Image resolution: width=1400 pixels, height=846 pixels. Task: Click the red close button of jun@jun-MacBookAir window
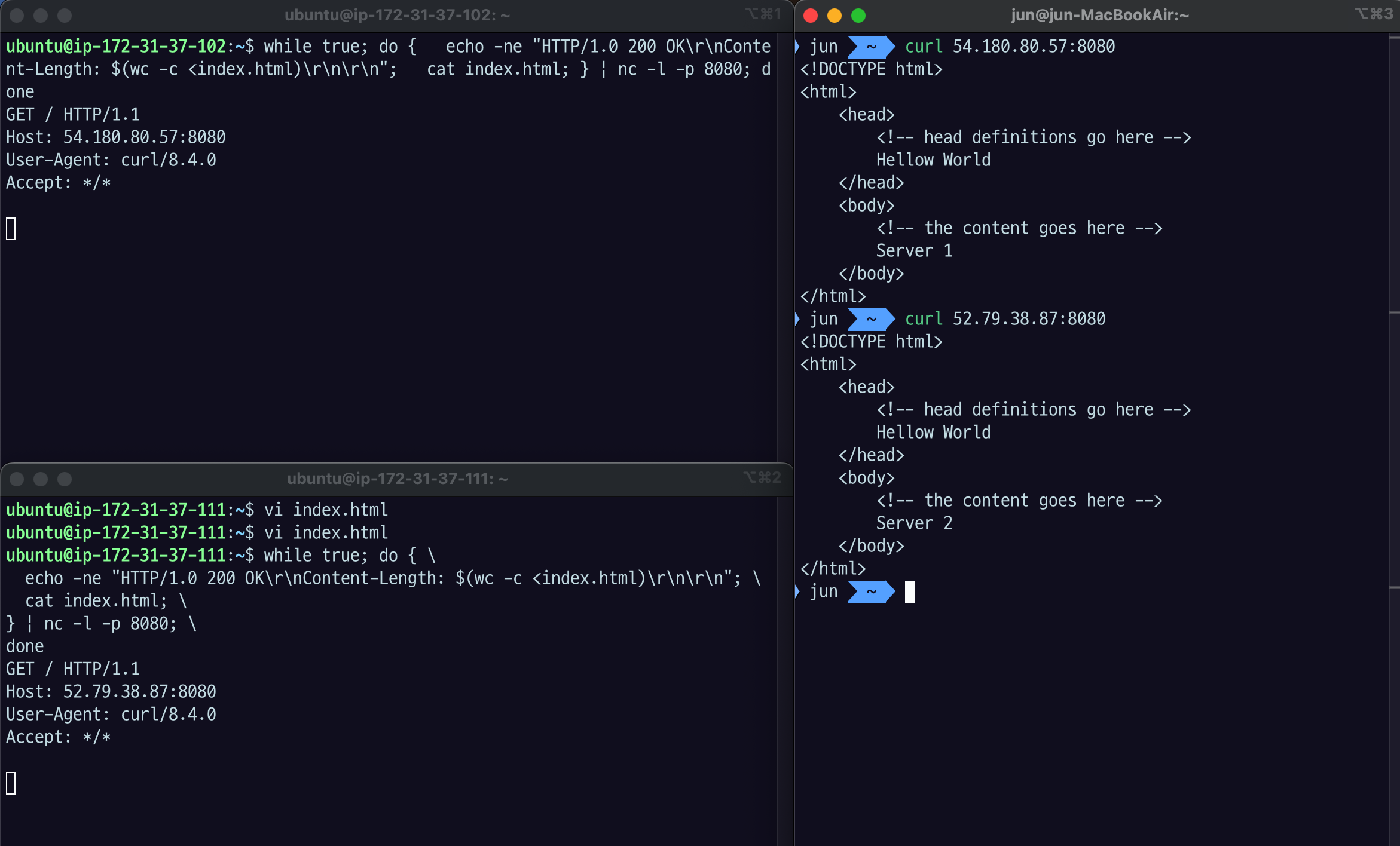811,16
